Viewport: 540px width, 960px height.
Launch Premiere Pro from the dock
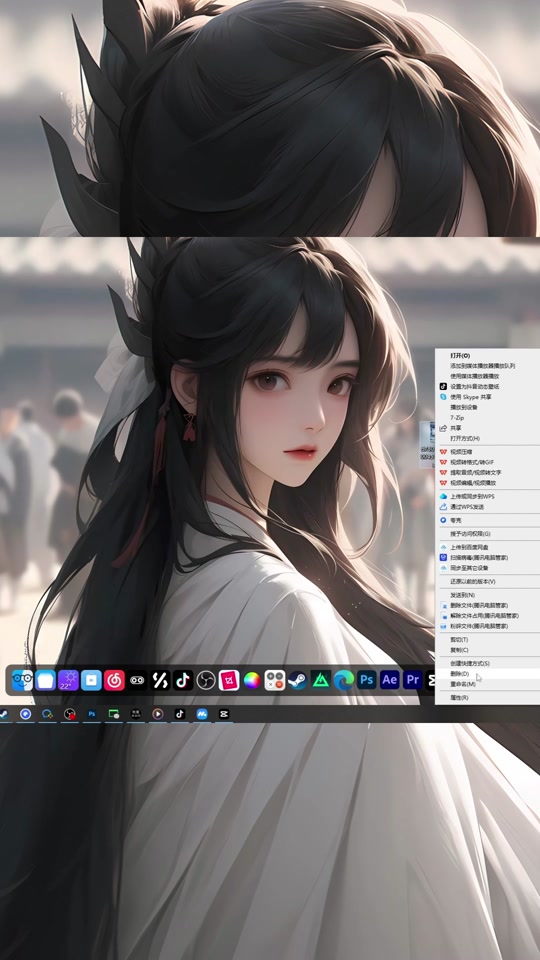click(413, 680)
